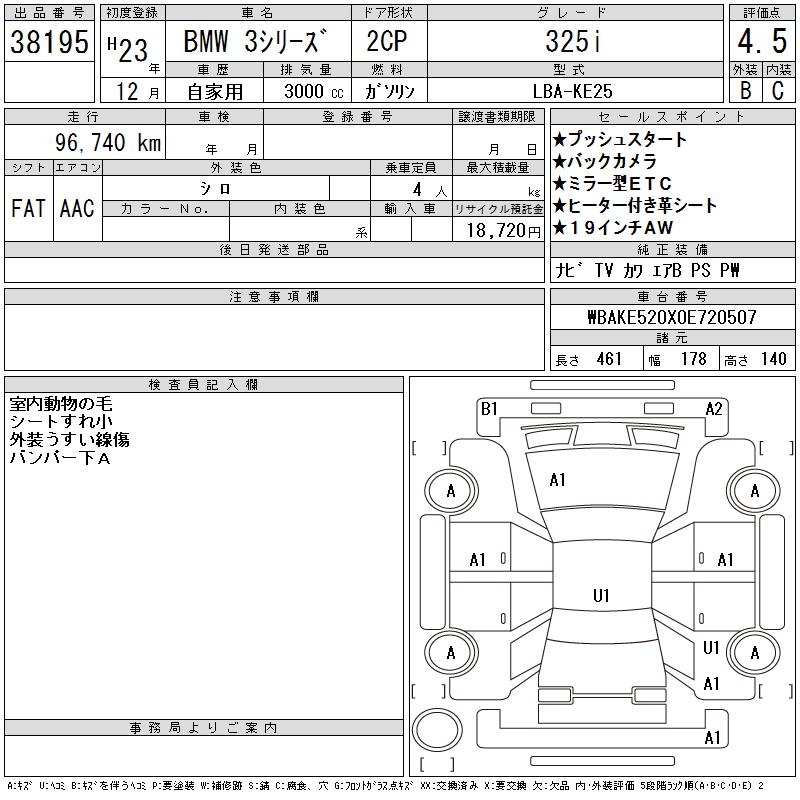Click the interior grade C cell
The width and height of the screenshot is (800, 800).
778,90
